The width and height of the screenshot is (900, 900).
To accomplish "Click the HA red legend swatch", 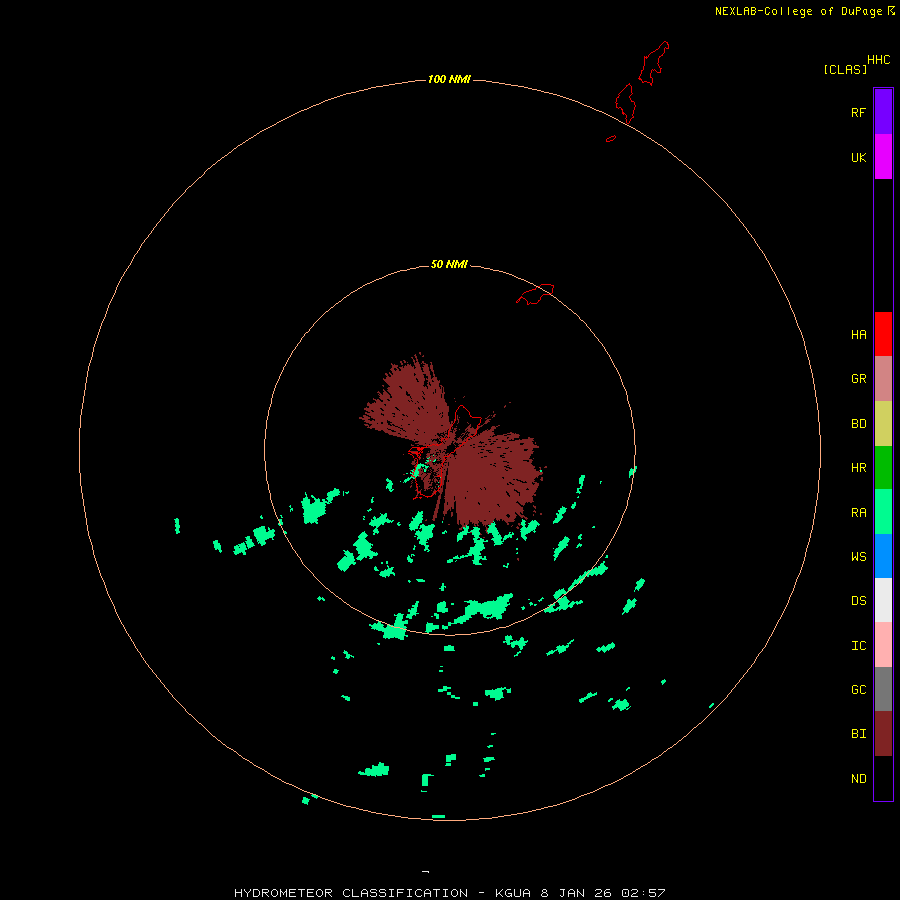I will click(x=883, y=334).
